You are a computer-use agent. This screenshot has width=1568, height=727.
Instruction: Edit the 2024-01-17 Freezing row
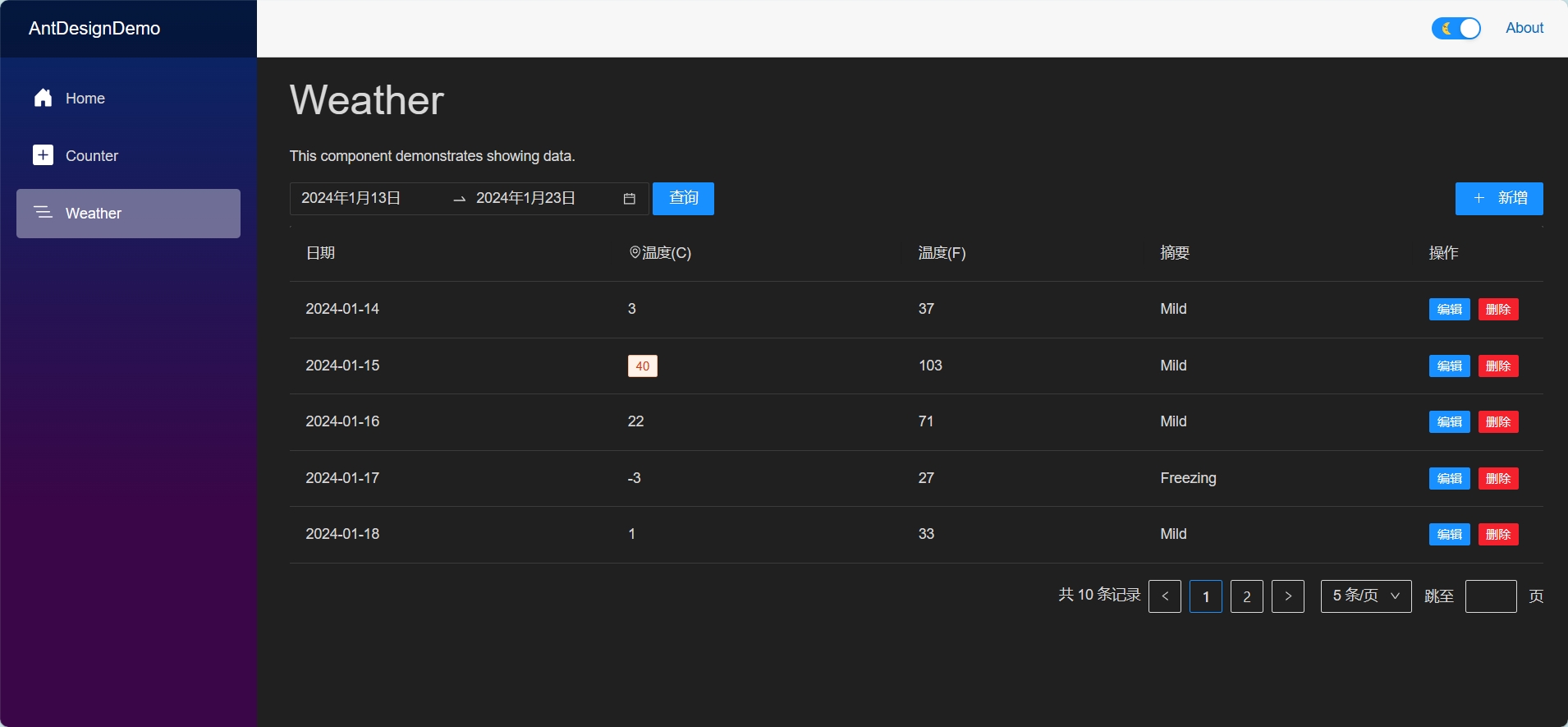pyautogui.click(x=1450, y=479)
